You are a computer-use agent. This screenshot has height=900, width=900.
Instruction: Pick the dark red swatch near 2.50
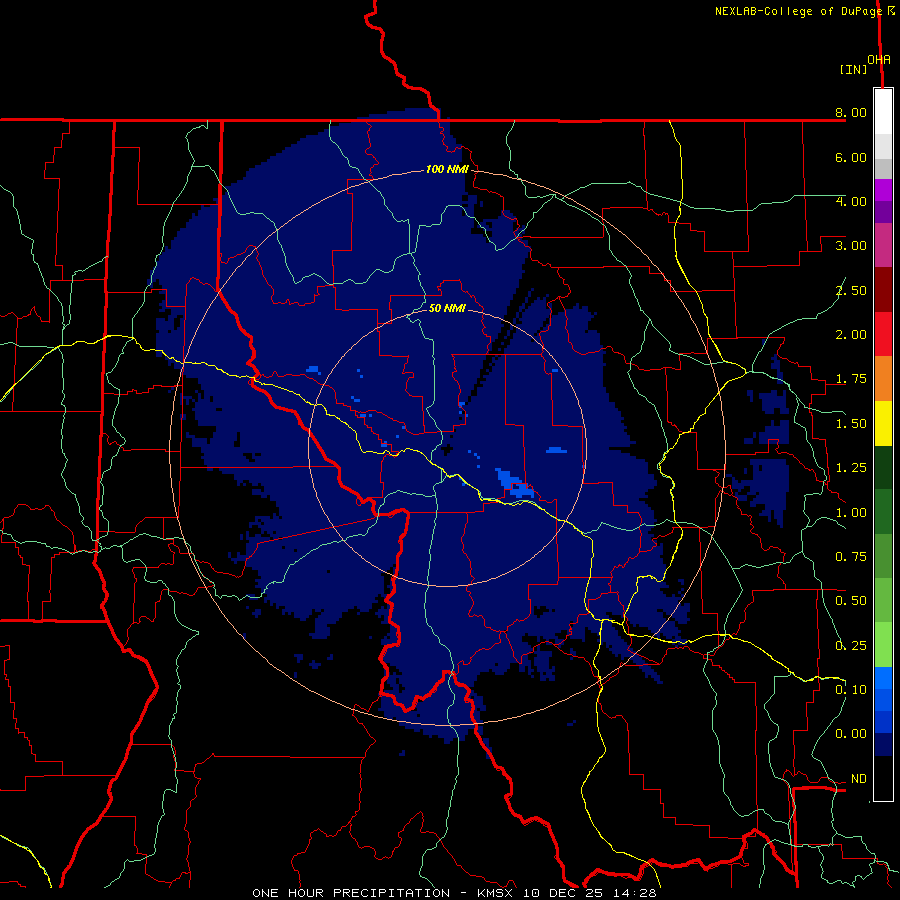pos(883,290)
